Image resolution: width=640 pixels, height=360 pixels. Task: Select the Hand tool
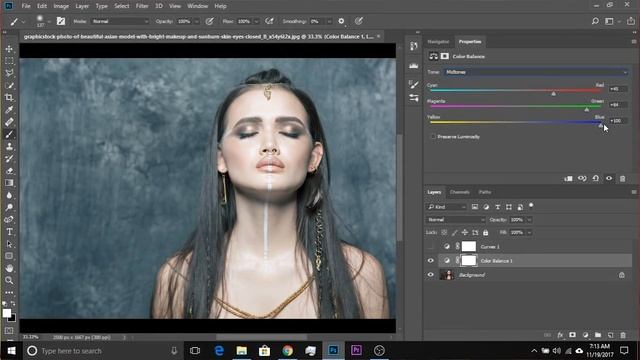(x=9, y=268)
